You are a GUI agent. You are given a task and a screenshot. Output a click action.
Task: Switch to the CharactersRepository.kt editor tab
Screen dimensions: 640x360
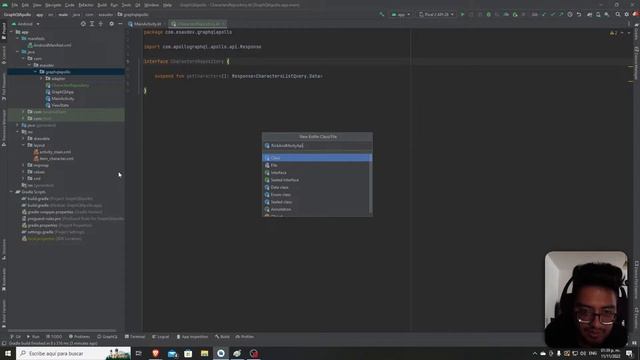(x=198, y=24)
